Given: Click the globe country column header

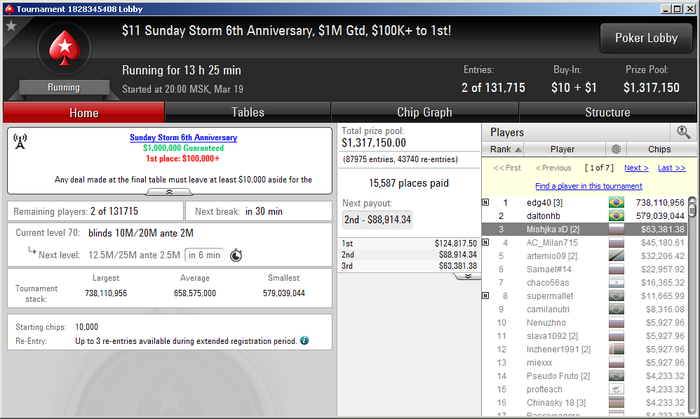Looking at the screenshot, I should click(x=616, y=149).
